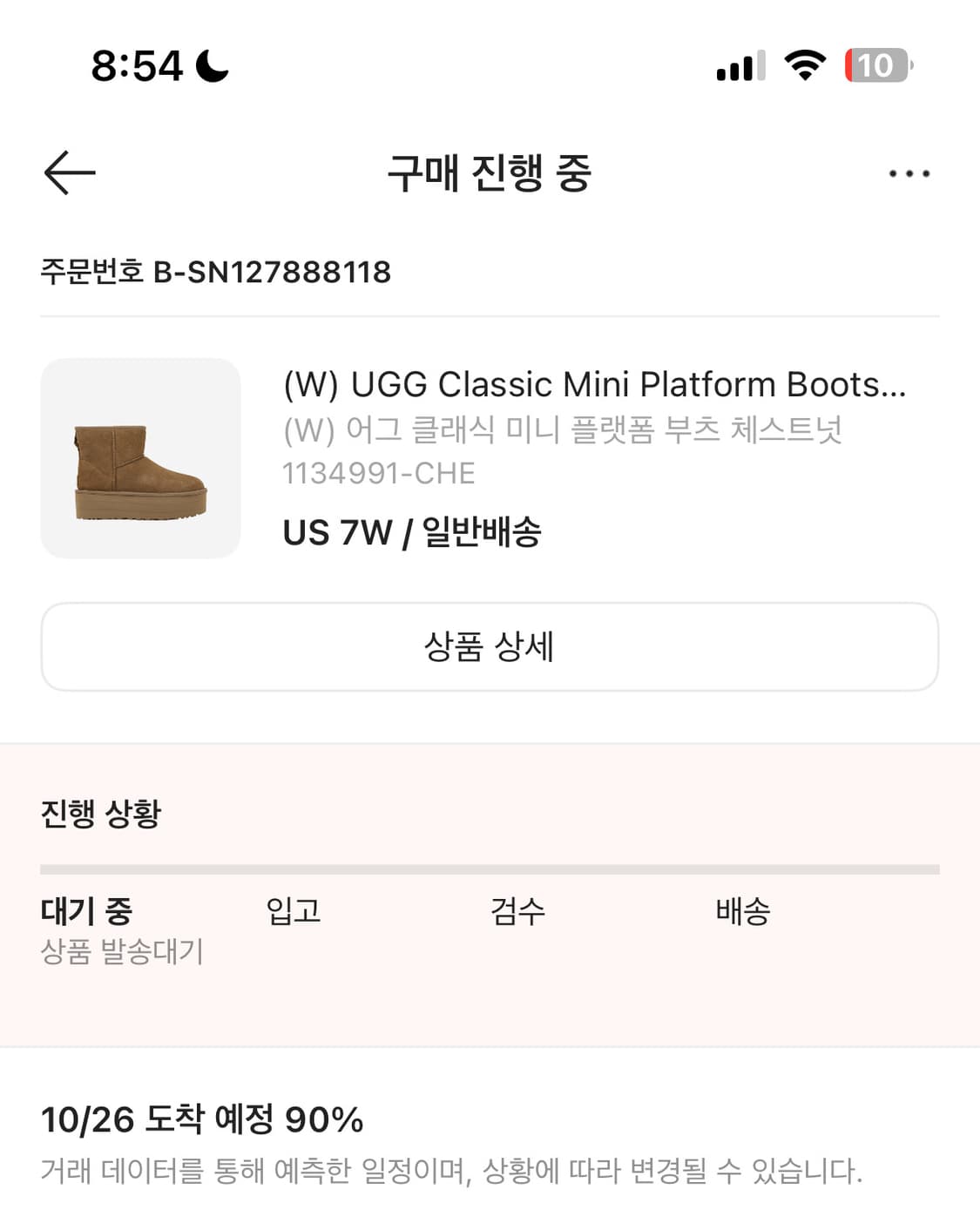Tap the battery indicator in status bar
Screen dimensions: 980x1230
877,66
